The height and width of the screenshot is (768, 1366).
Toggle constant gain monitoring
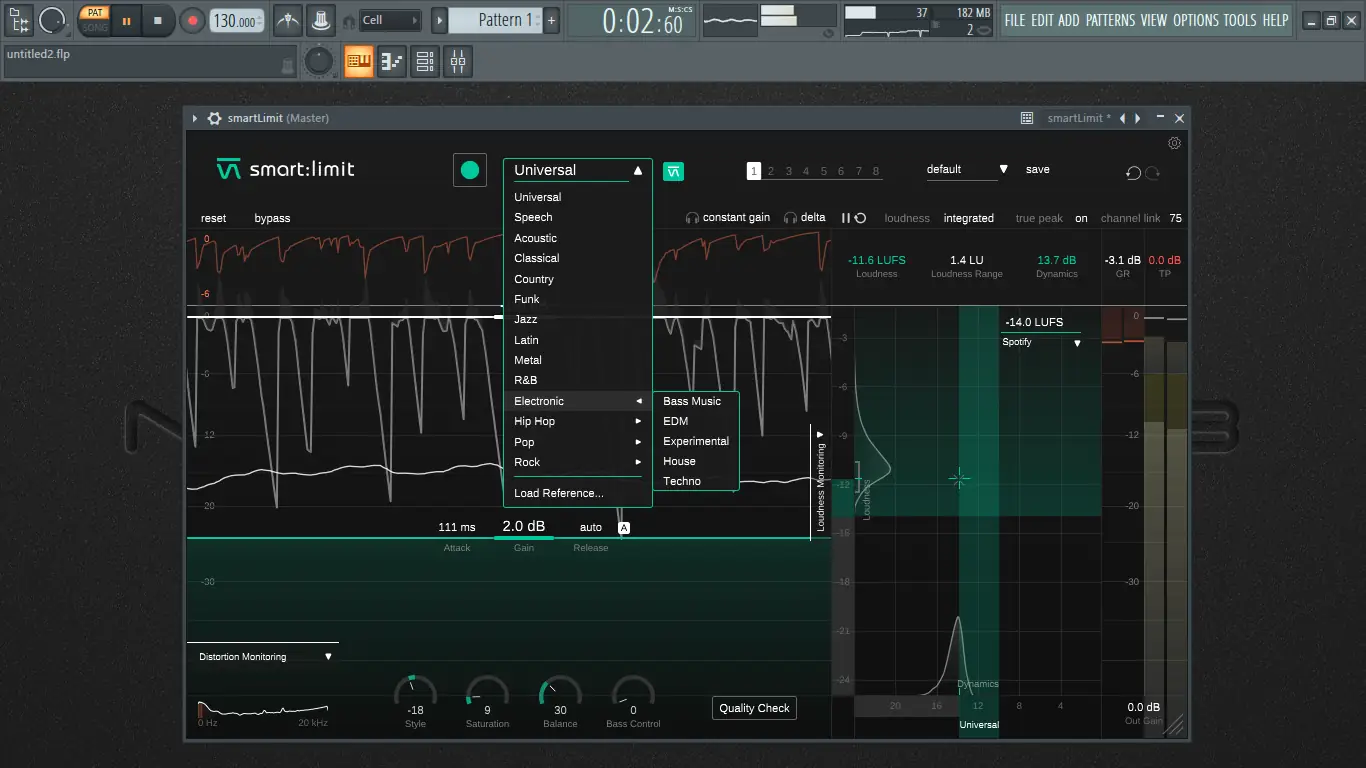(728, 218)
